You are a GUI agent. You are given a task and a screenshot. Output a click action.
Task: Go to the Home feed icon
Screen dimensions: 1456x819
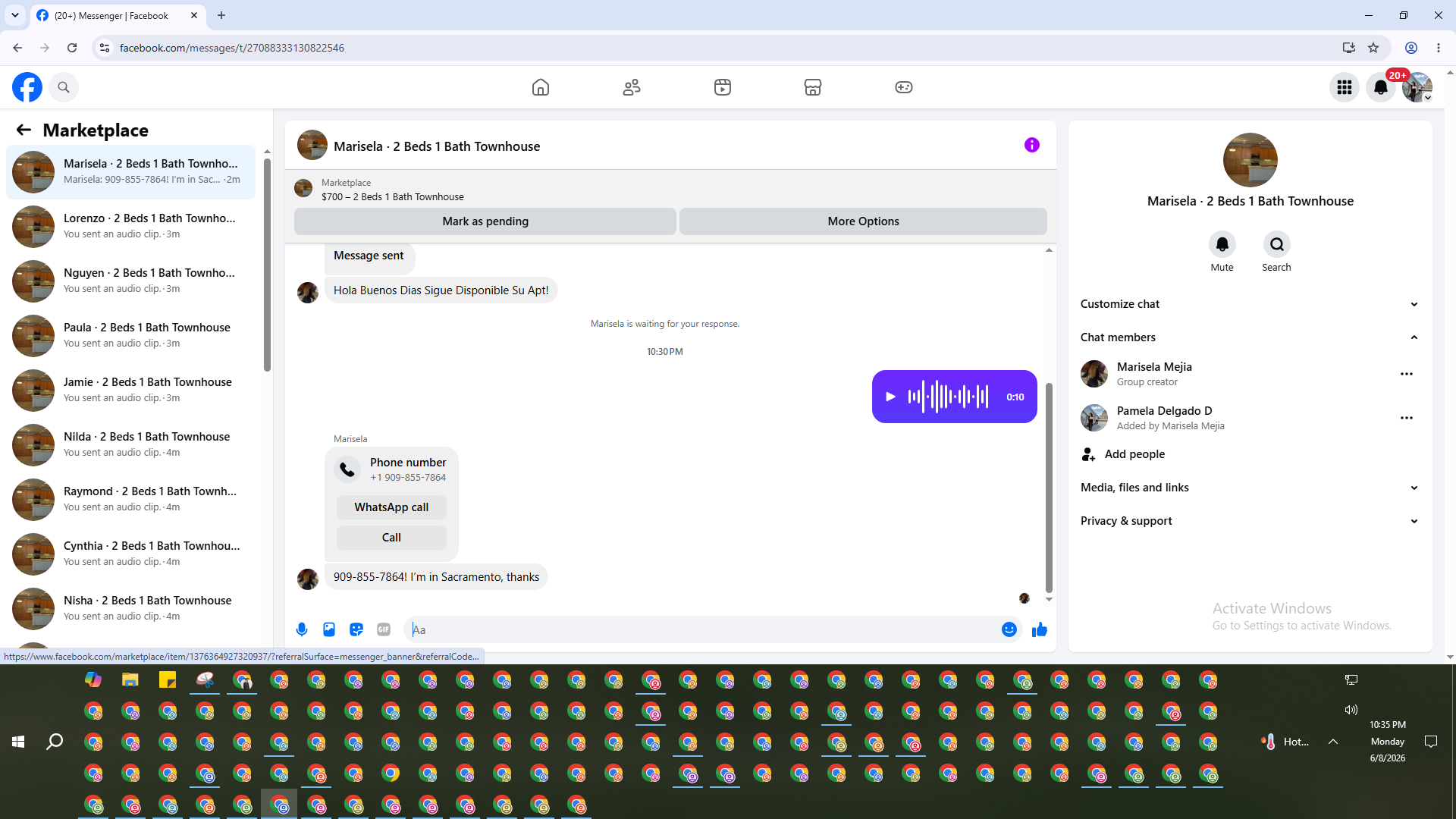pyautogui.click(x=541, y=87)
